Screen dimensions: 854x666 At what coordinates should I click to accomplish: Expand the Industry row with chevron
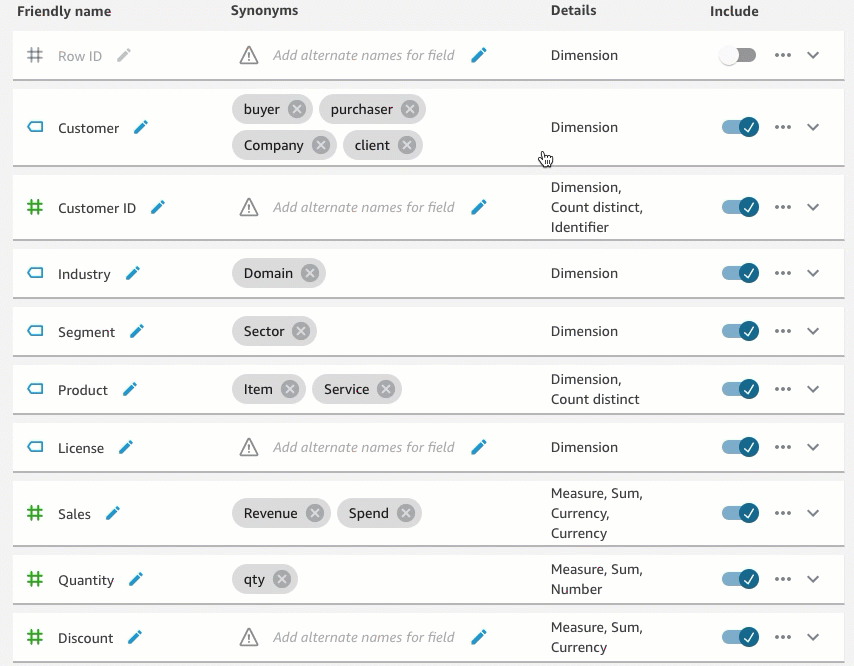(x=813, y=273)
